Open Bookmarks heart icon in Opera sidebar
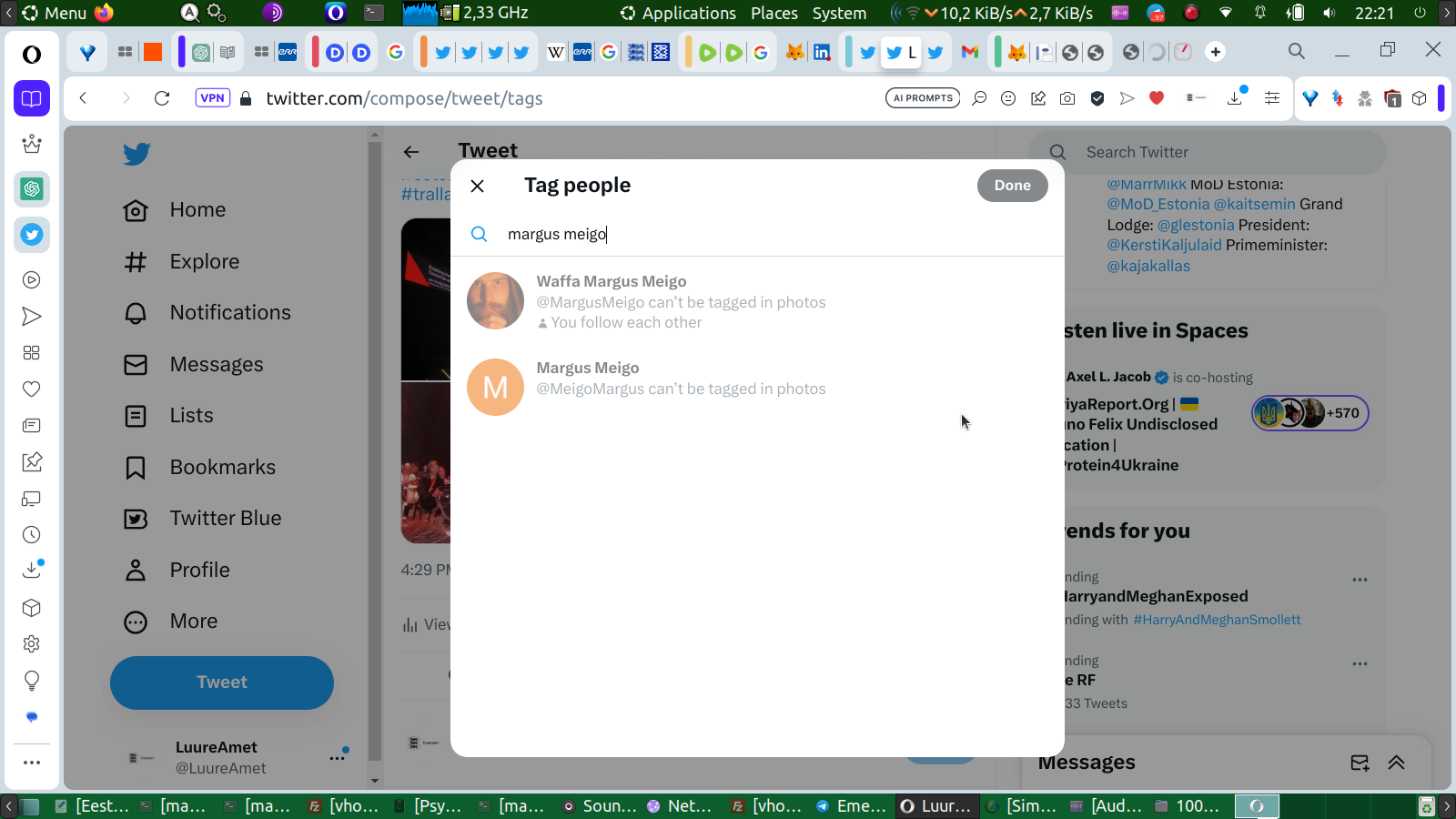Viewport: 1456px width, 819px height. point(32,389)
